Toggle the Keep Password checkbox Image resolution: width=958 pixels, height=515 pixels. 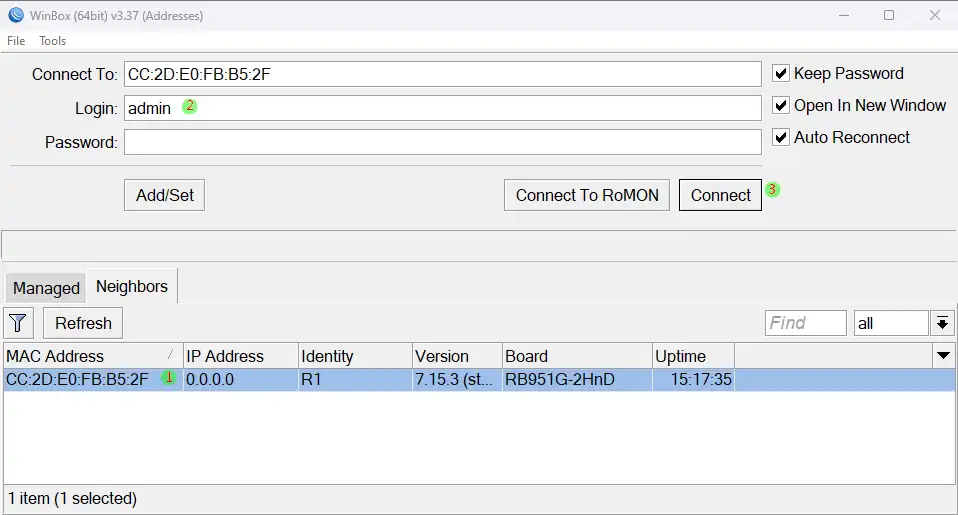tap(782, 74)
